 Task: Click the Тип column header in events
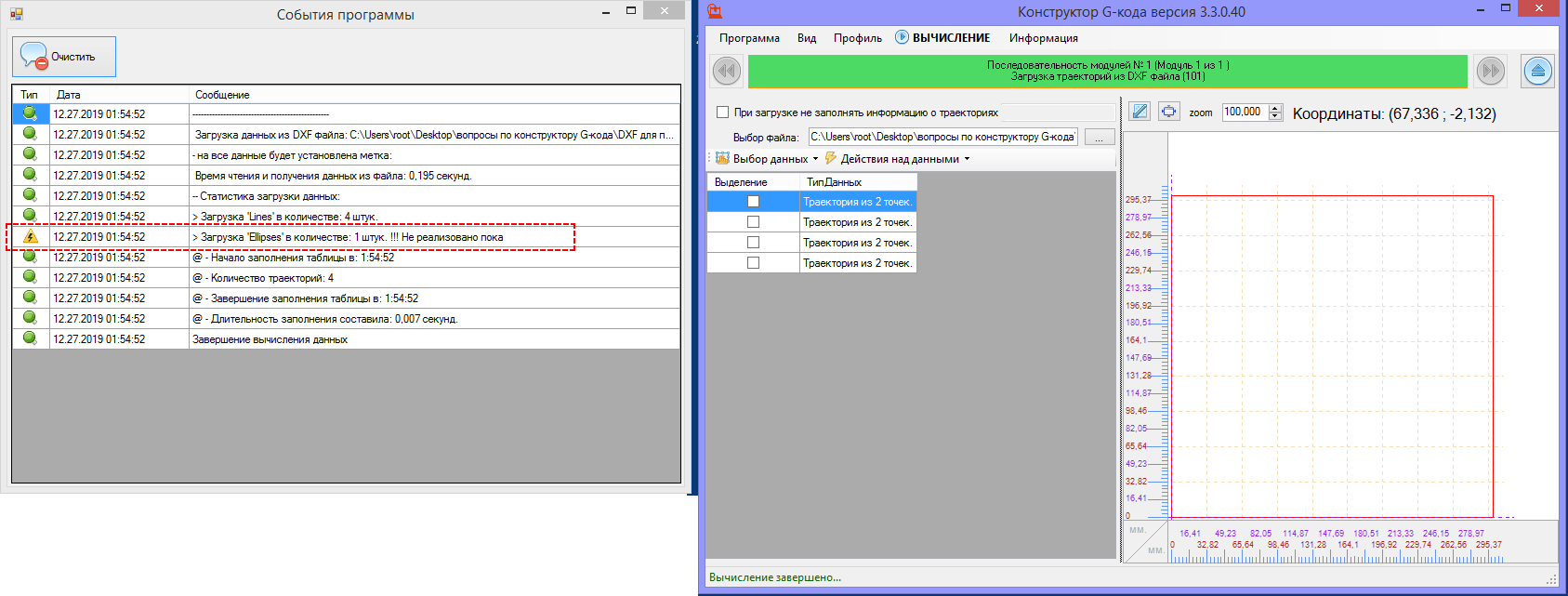pos(31,95)
